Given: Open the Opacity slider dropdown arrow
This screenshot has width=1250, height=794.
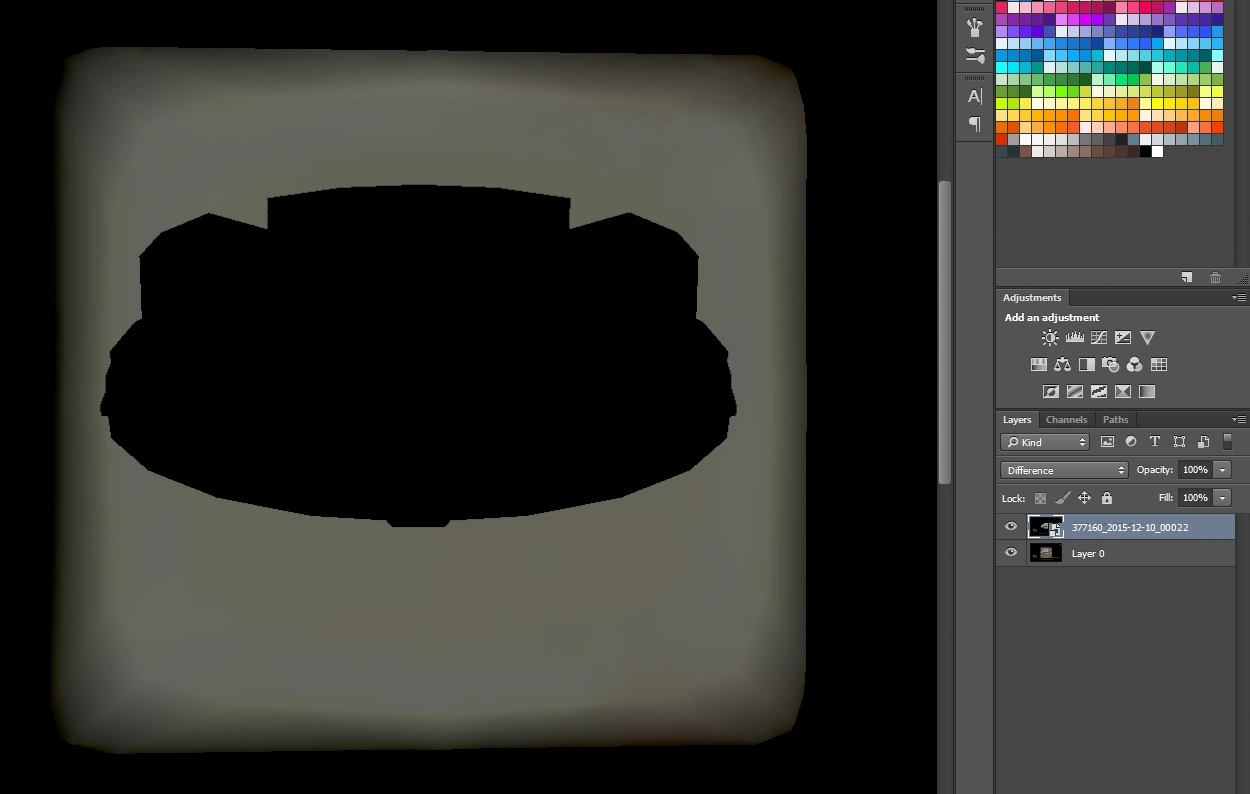Looking at the screenshot, I should click(1222, 470).
